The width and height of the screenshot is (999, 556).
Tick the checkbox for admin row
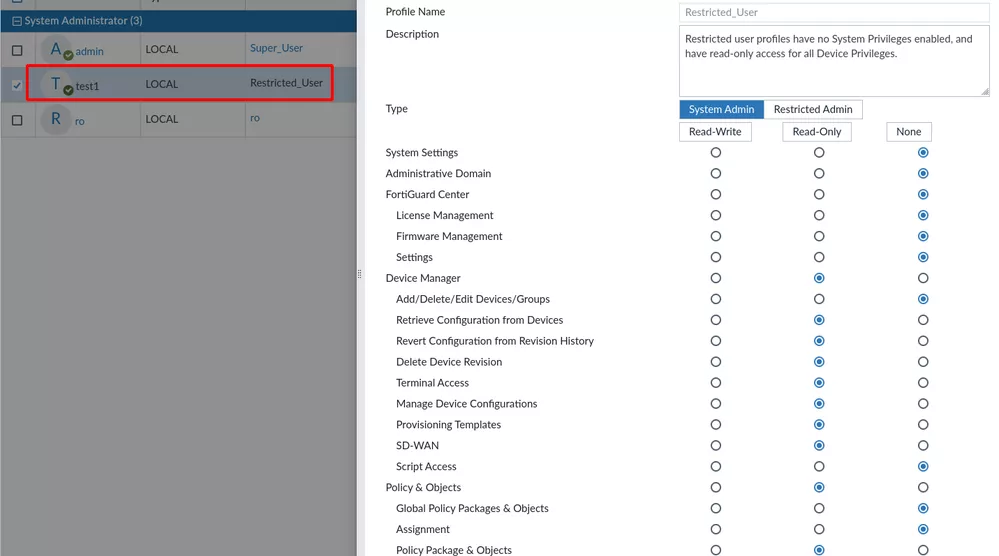coord(17,50)
